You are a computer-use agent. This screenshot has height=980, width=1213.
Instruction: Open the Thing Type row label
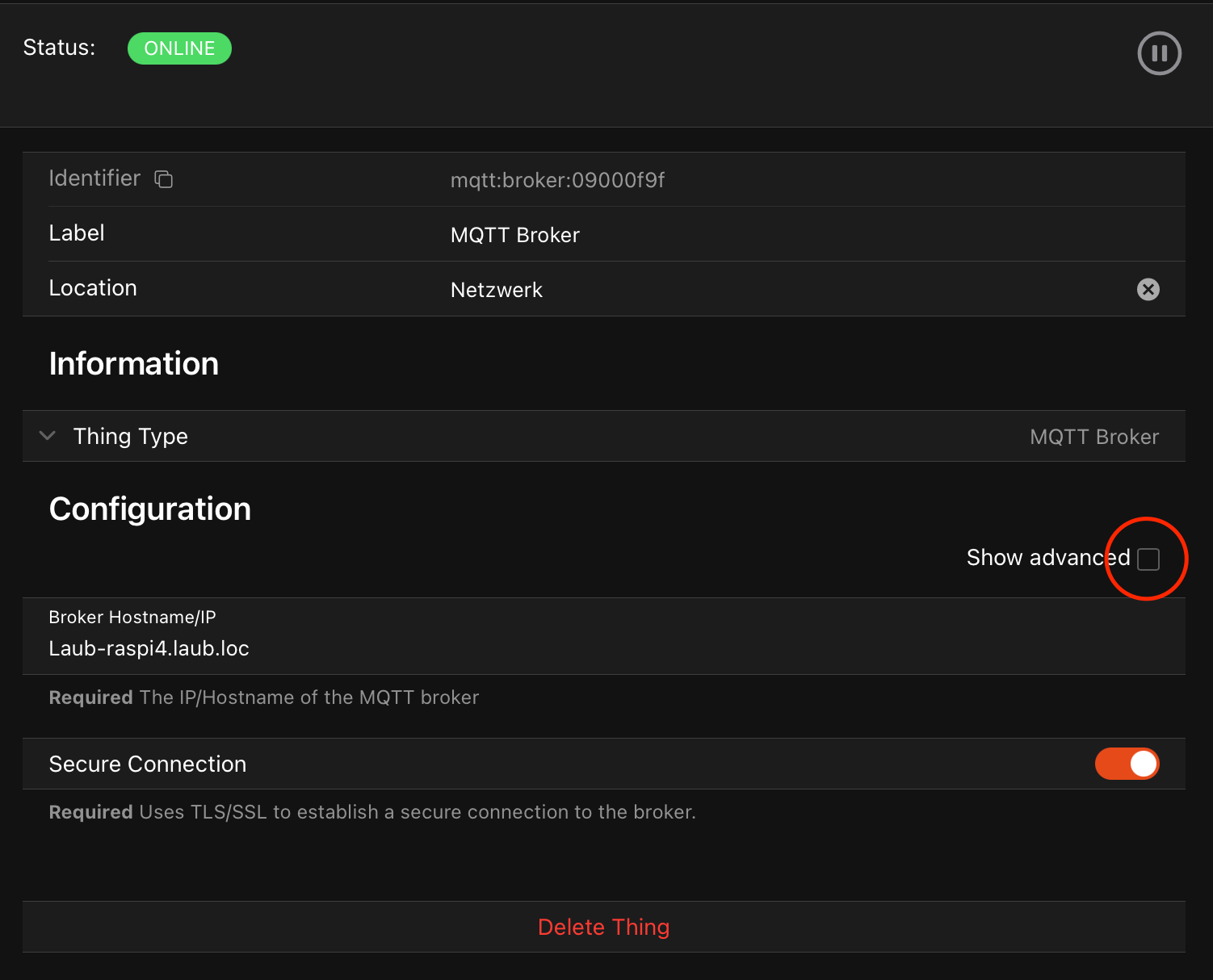(131, 437)
